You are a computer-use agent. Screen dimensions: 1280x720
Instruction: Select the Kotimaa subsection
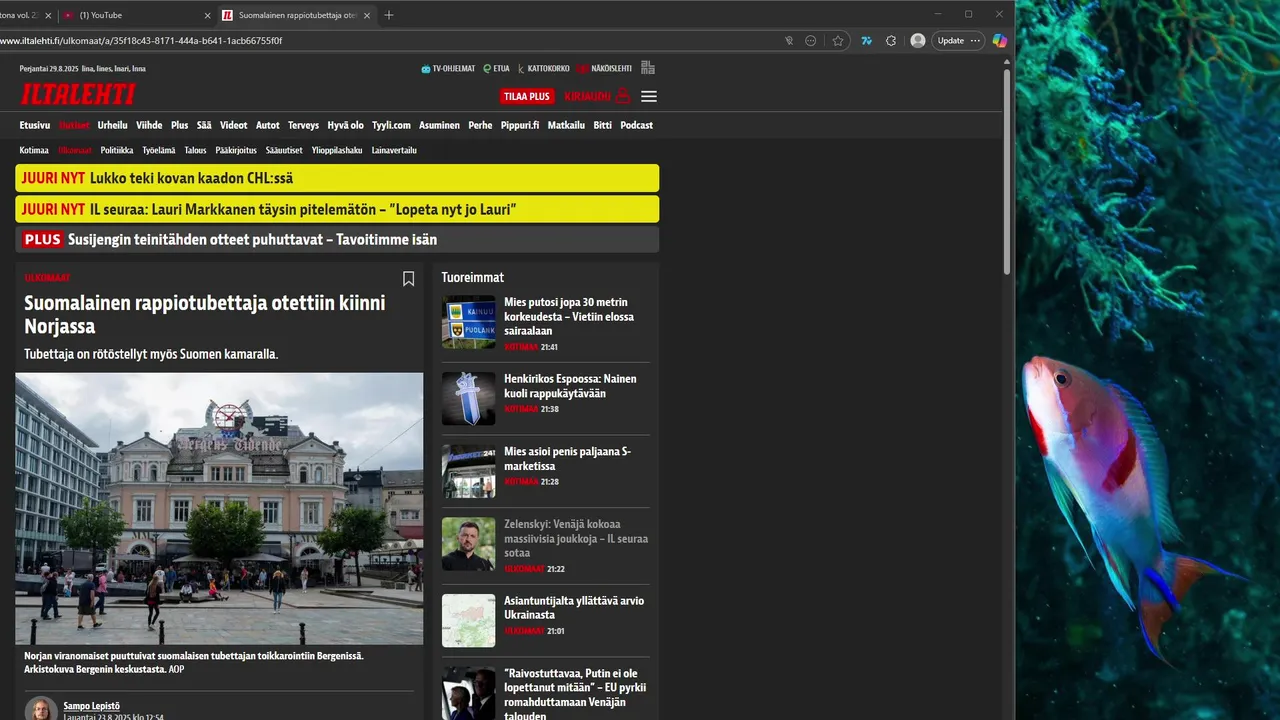point(34,150)
